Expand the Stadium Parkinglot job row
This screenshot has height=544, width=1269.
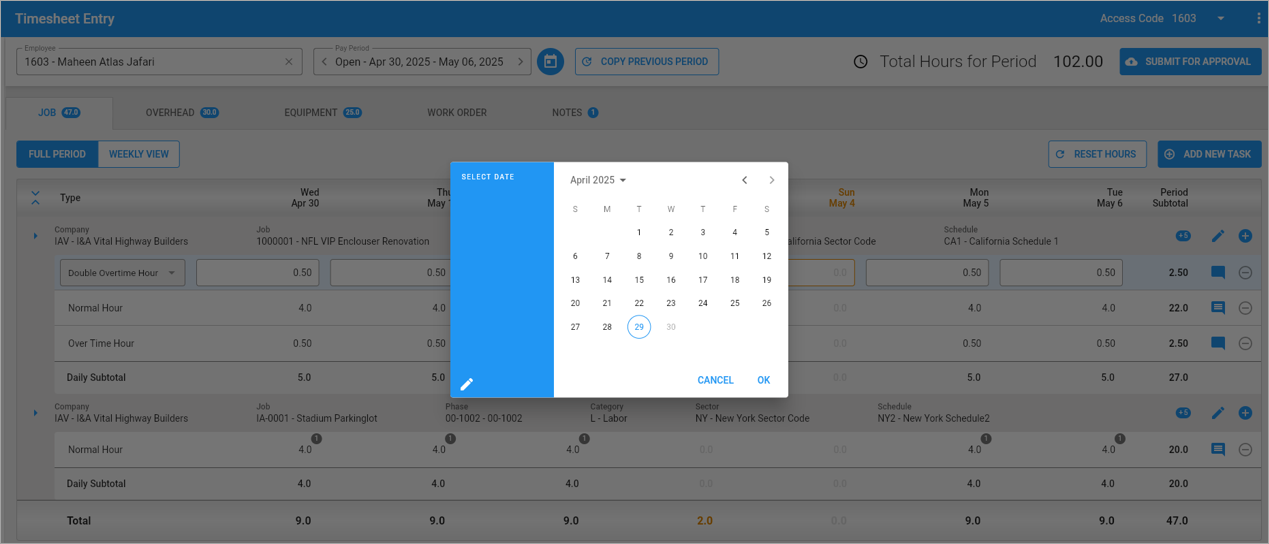[x=35, y=413]
